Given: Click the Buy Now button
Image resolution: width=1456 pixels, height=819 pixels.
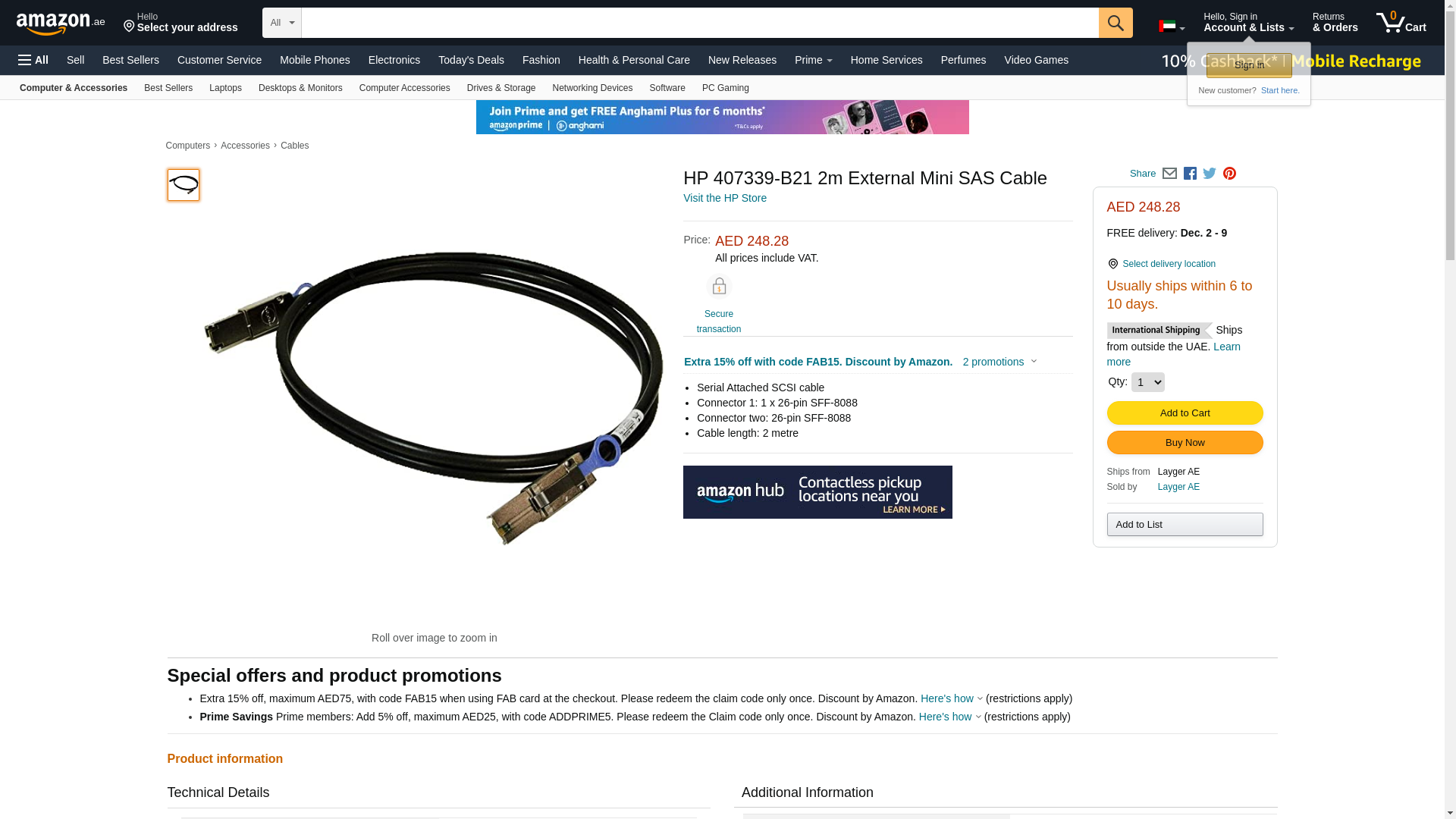Looking at the screenshot, I should pyautogui.click(x=1185, y=442).
